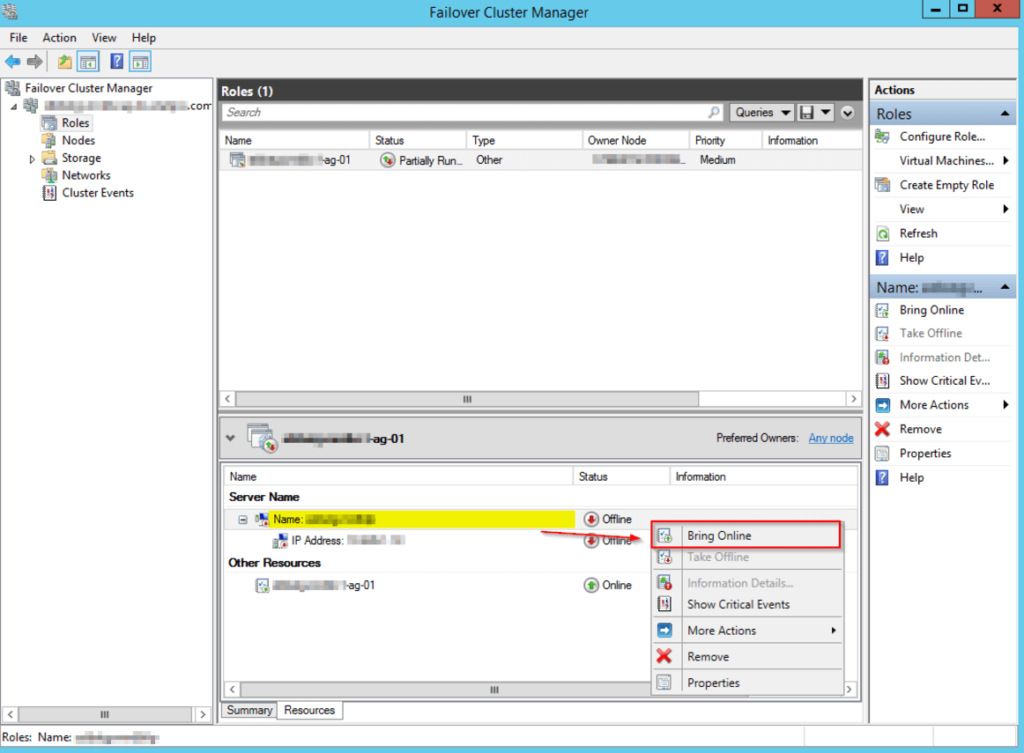Screen dimensions: 1024x753
Task: Select the ag-01 role row
Action: pyautogui.click(x=541, y=160)
